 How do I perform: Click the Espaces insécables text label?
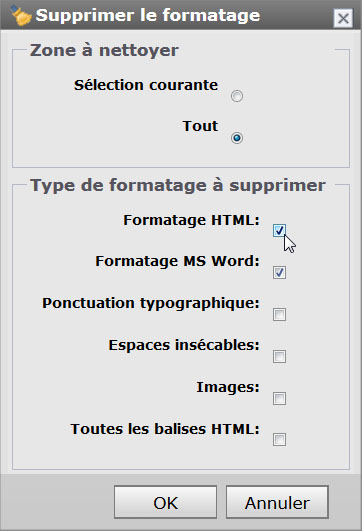pyautogui.click(x=184, y=345)
